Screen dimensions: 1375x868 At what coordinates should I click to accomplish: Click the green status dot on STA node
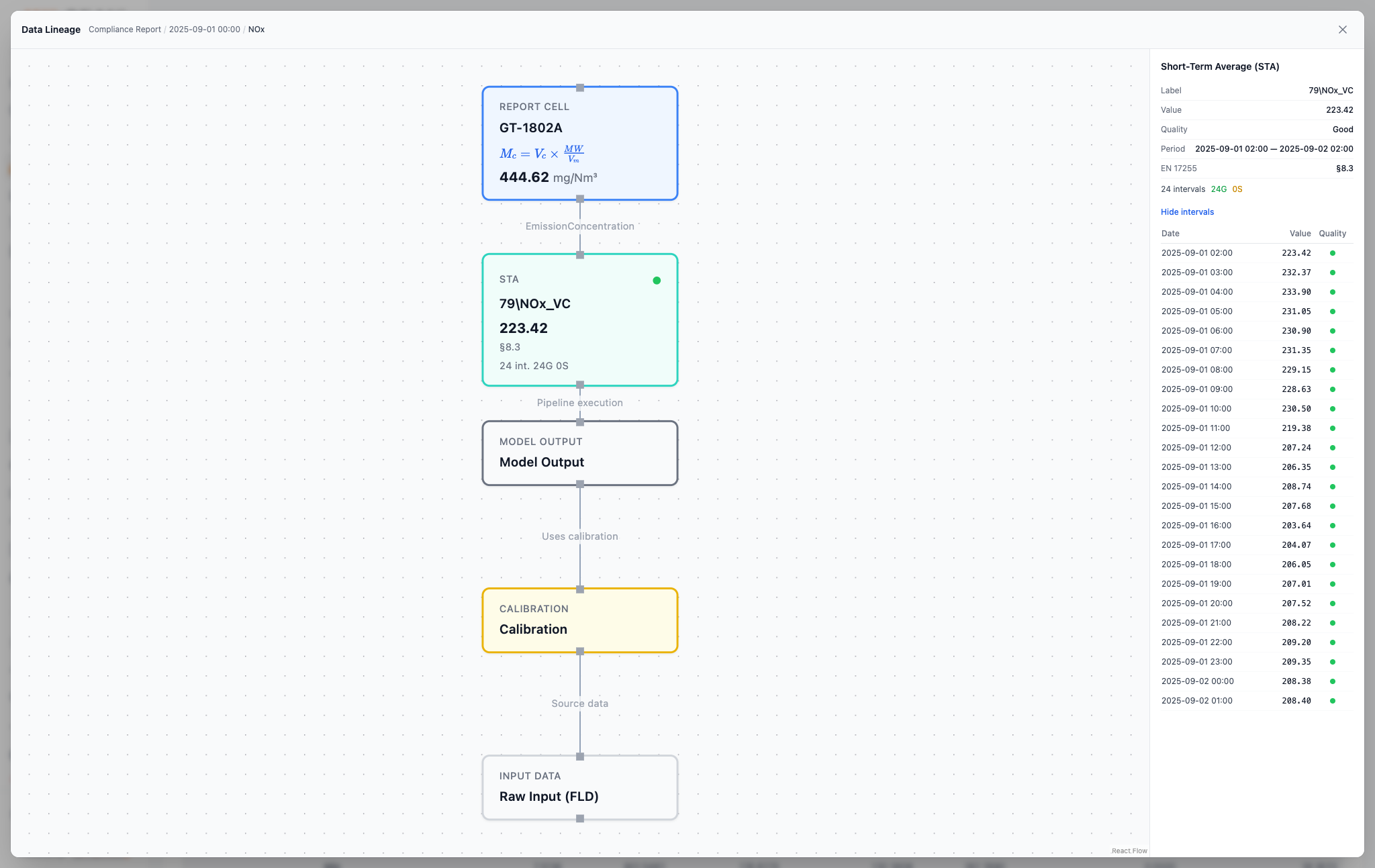tap(657, 281)
